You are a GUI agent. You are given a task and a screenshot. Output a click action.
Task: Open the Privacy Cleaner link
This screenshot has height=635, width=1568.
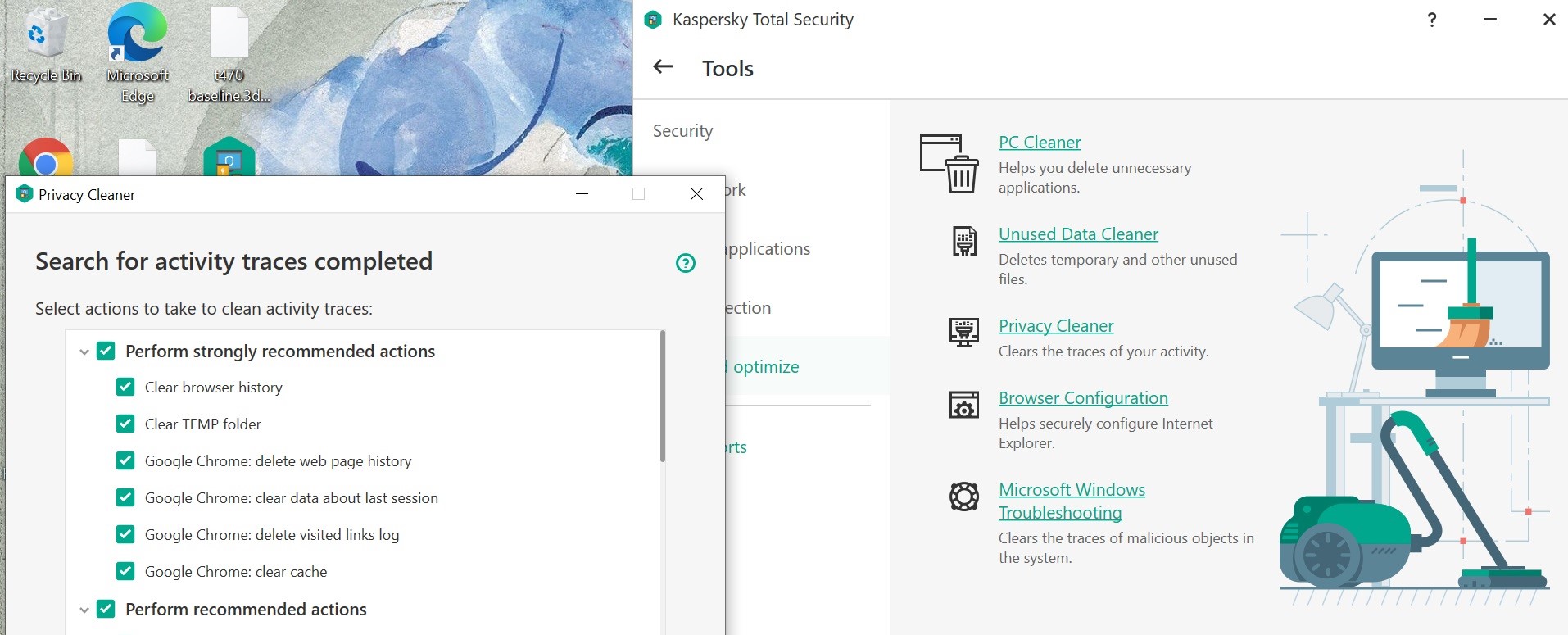click(1056, 325)
